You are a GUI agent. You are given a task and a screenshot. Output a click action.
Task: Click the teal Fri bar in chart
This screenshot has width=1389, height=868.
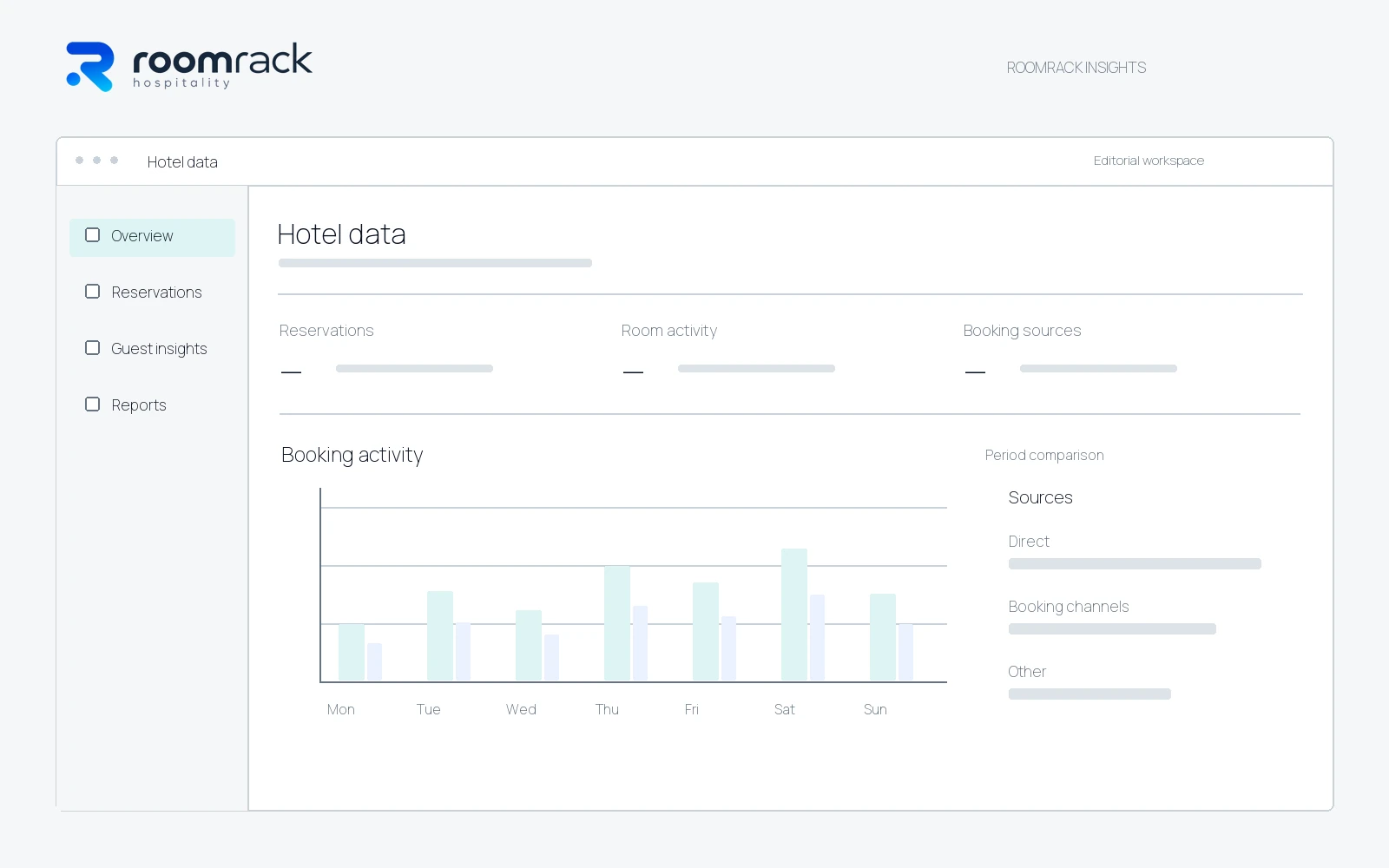[x=706, y=632]
